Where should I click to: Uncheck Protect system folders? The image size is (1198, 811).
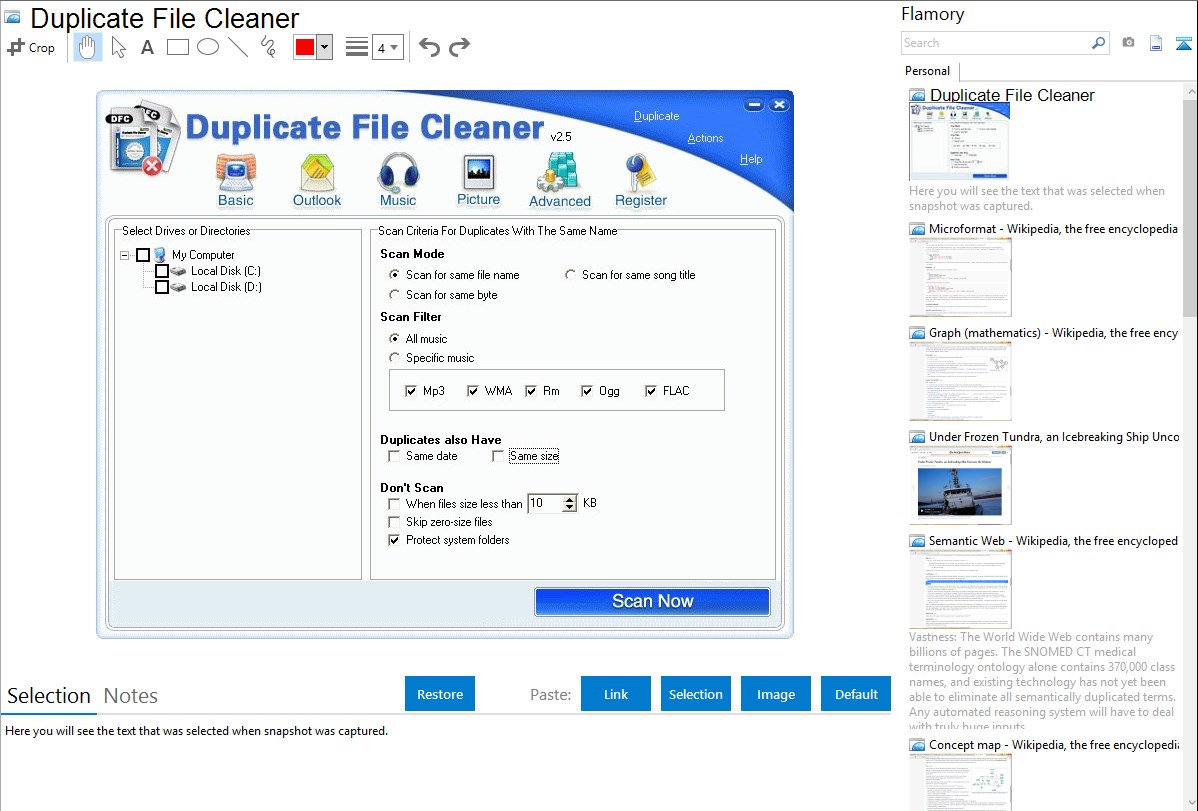[394, 540]
